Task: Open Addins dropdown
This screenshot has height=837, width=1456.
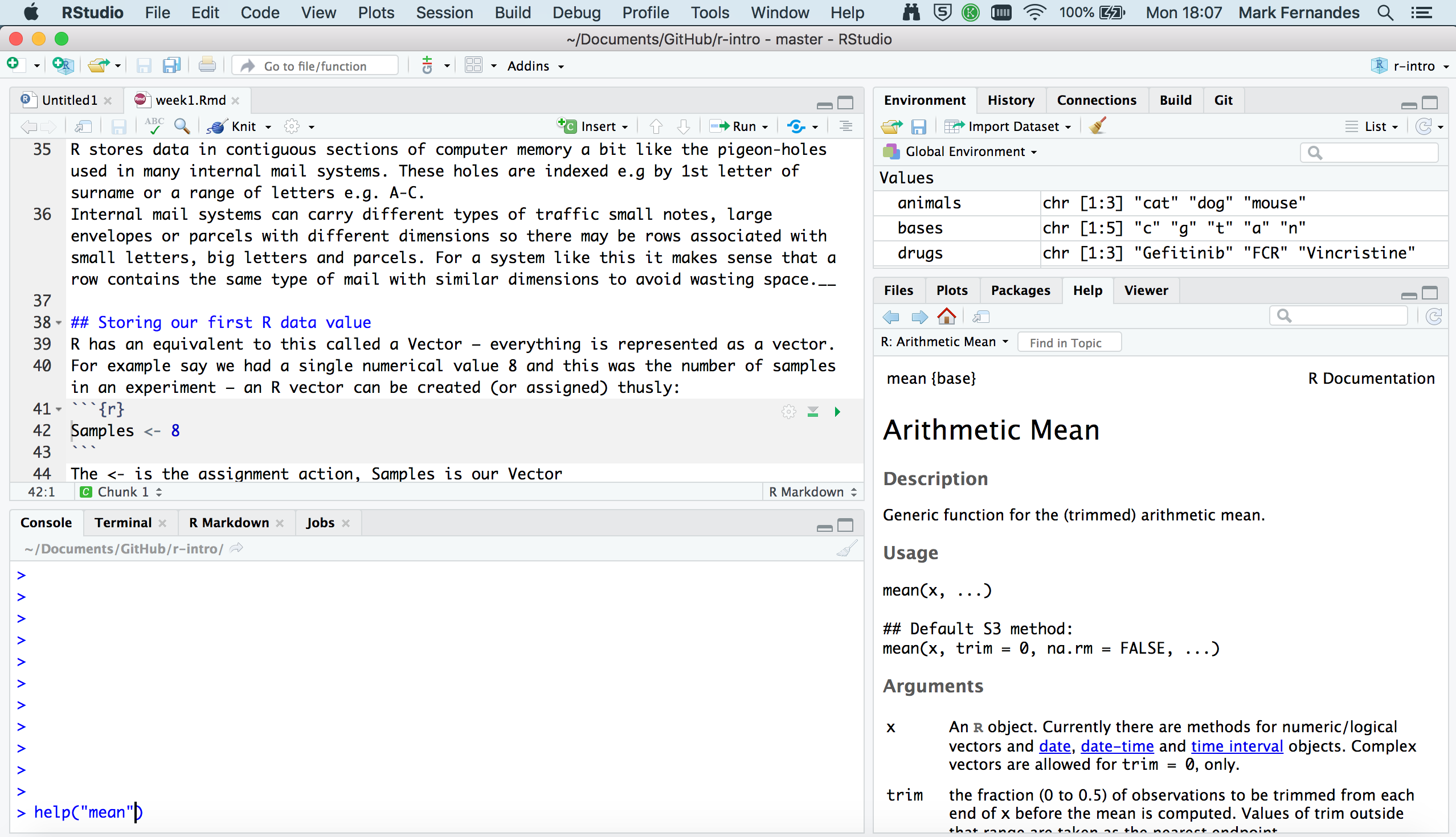Action: (x=535, y=66)
